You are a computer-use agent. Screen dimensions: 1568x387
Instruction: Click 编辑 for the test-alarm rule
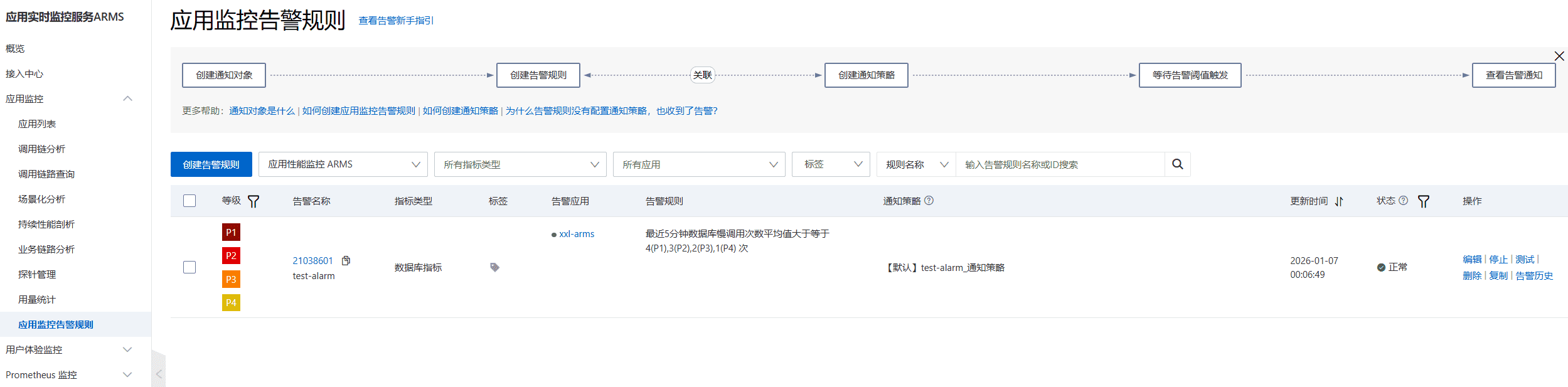pos(1472,260)
